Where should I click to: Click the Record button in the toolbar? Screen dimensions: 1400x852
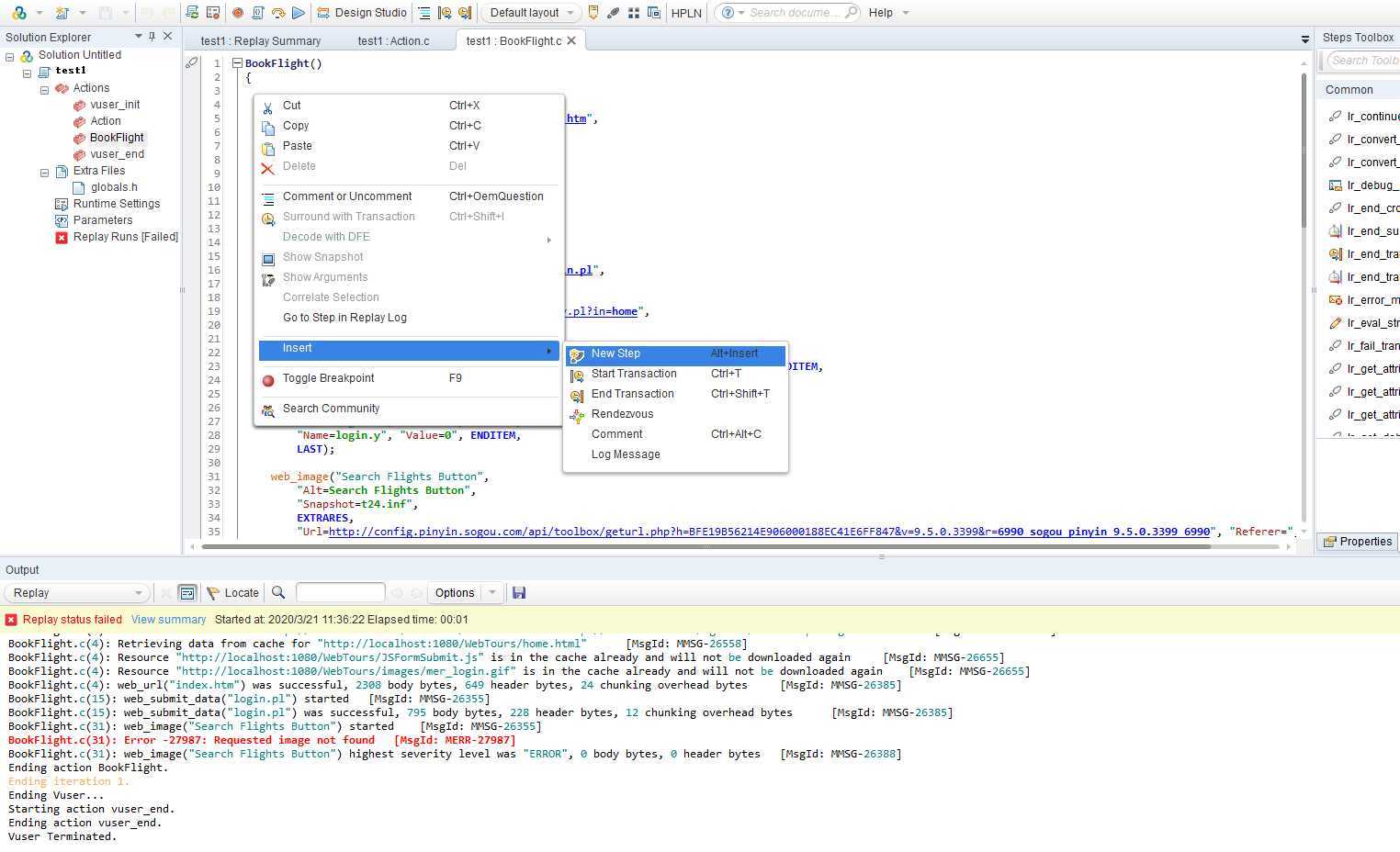pyautogui.click(x=237, y=13)
